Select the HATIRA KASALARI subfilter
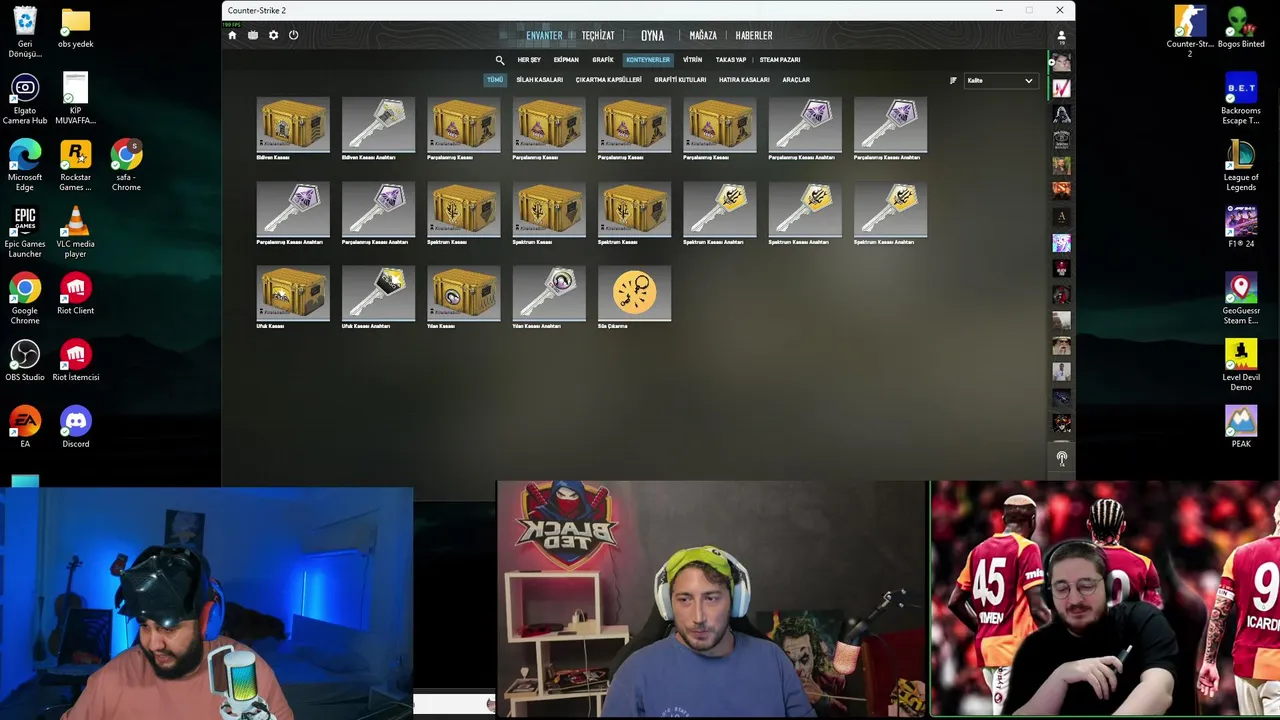 click(744, 80)
